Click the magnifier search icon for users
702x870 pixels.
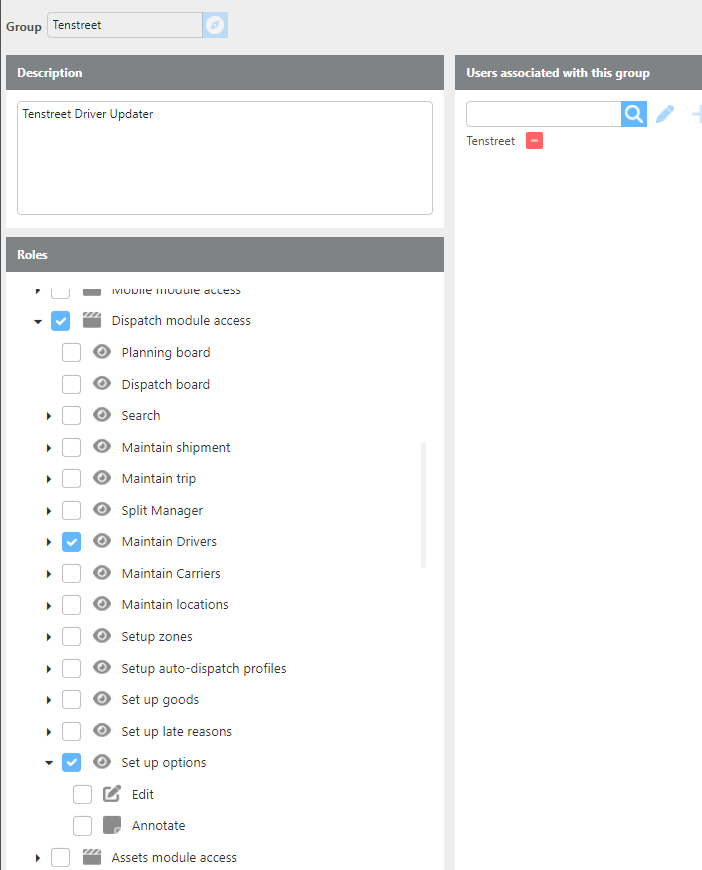coord(634,114)
